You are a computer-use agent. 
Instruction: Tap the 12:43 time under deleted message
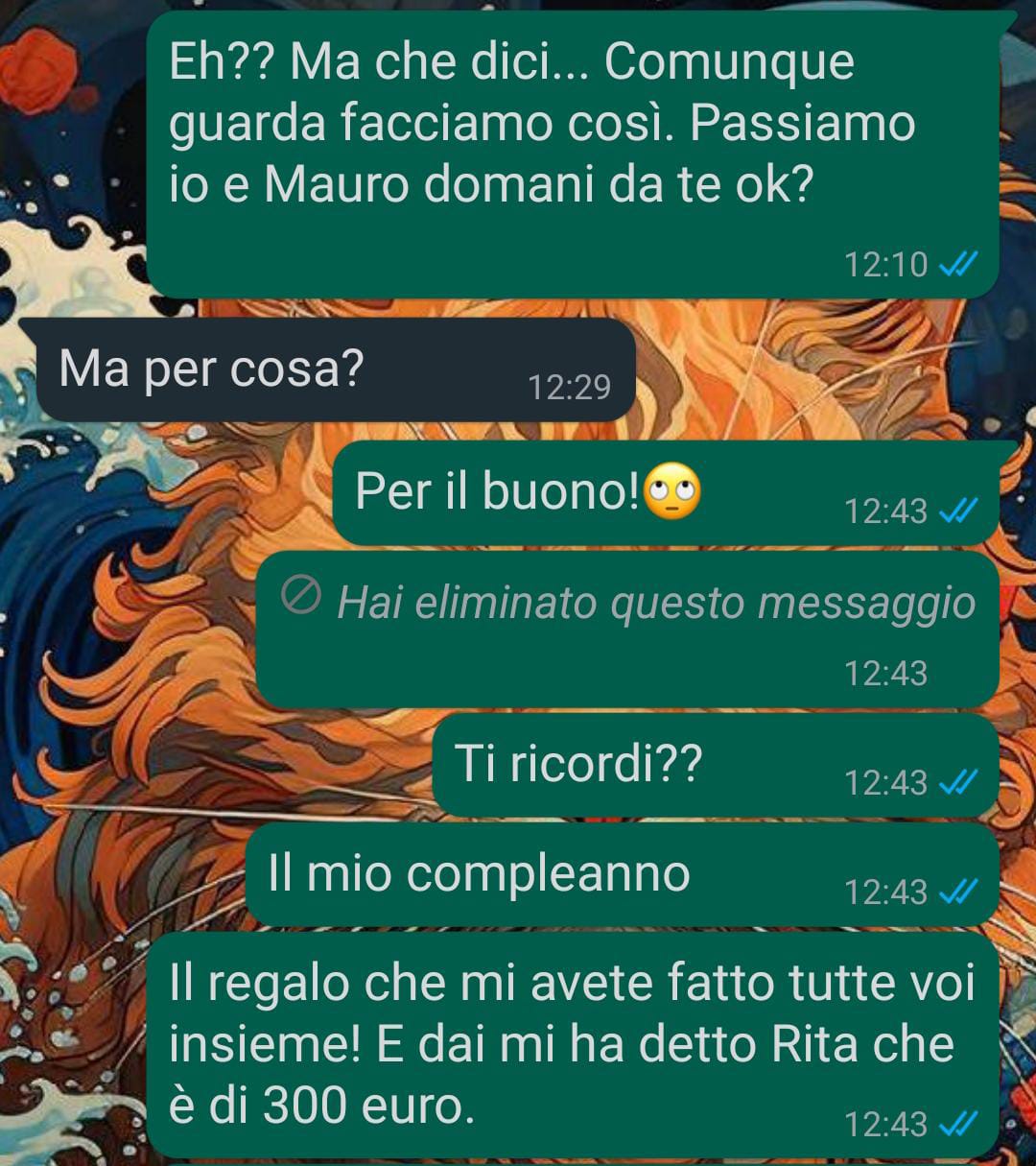click(x=885, y=674)
